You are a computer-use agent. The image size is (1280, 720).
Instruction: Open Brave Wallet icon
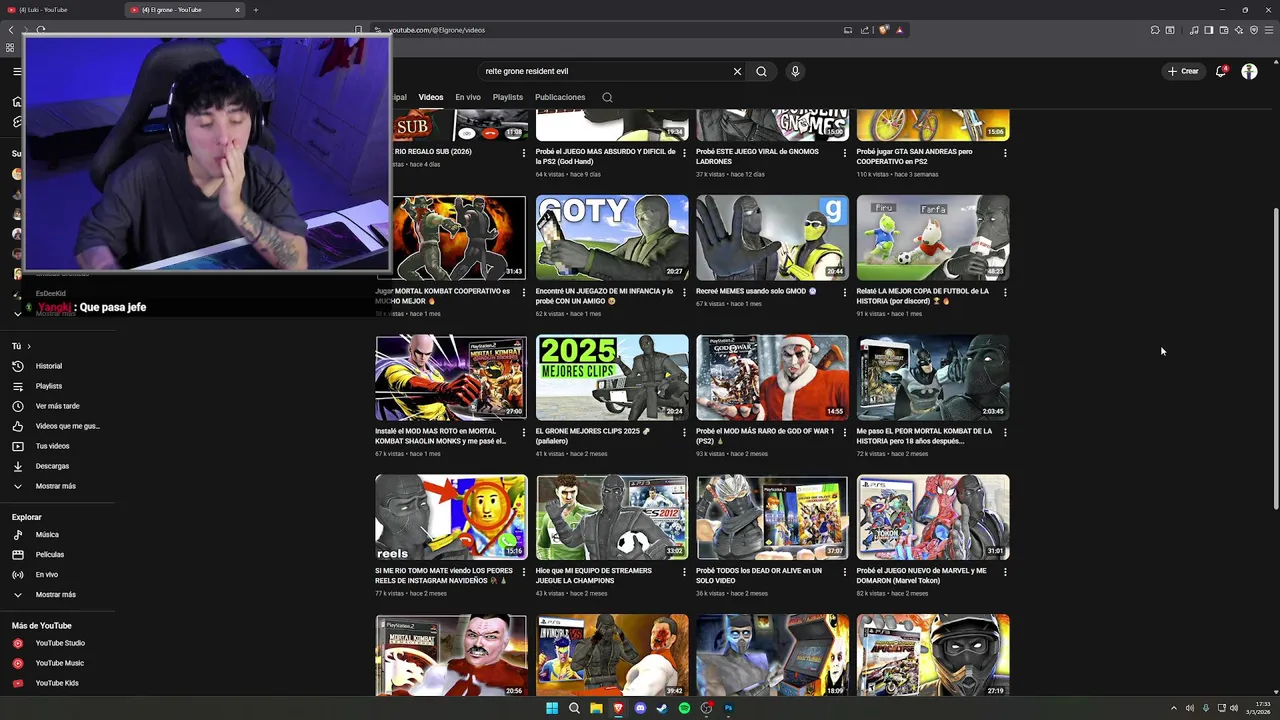tap(1224, 30)
